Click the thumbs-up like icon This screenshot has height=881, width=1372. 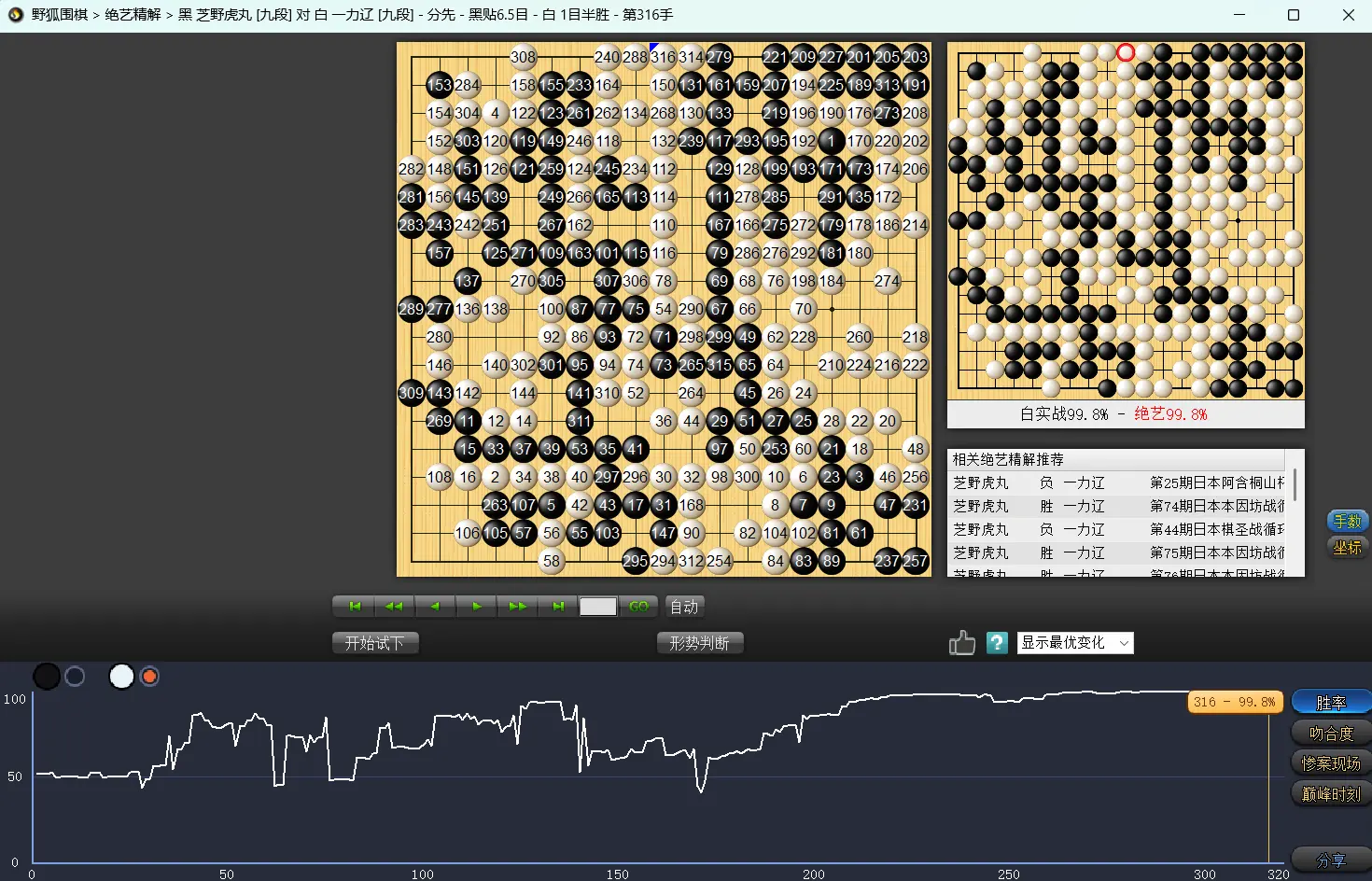(x=961, y=643)
